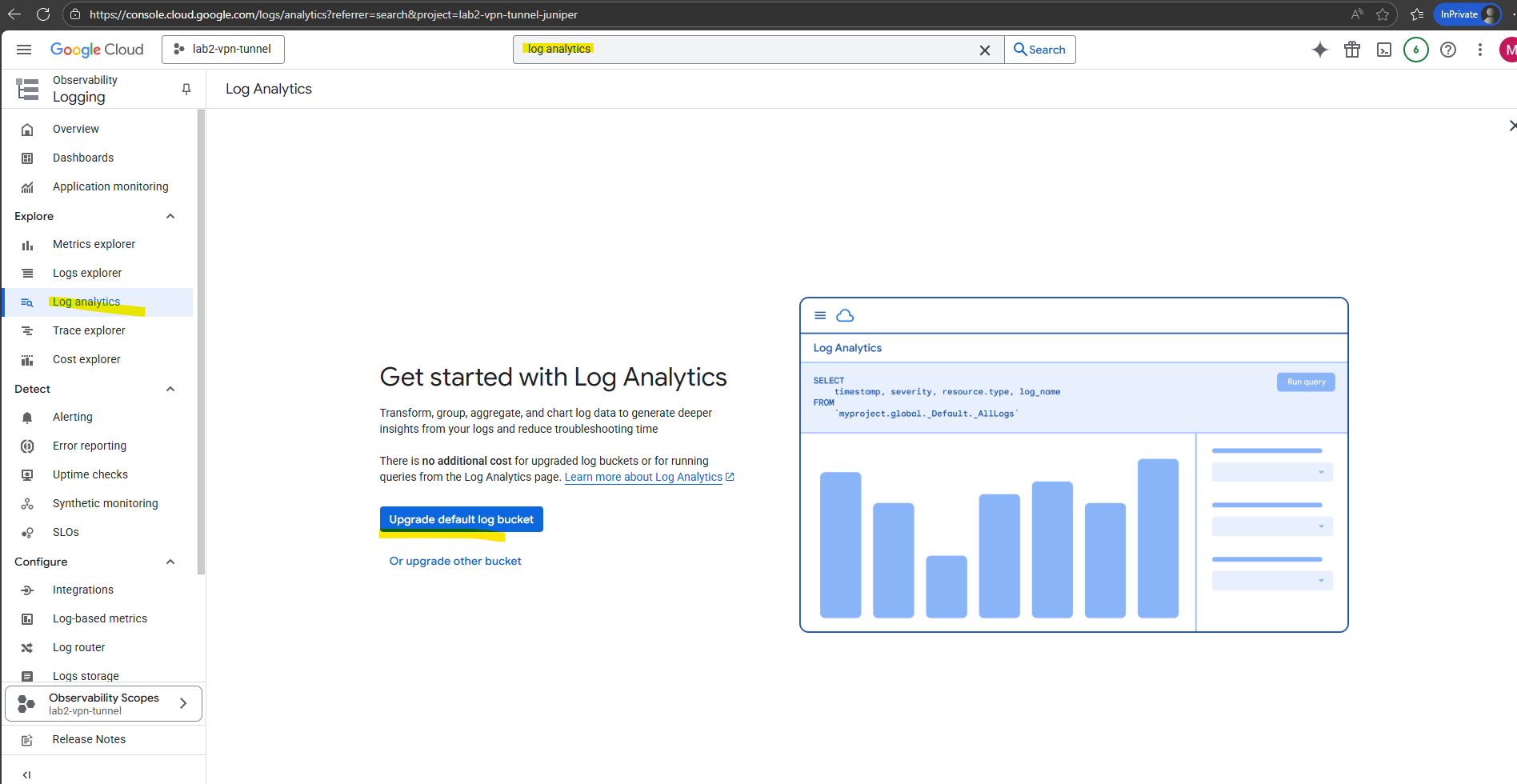Click the gift free trial icon
This screenshot has height=784, width=1517.
[x=1352, y=50]
